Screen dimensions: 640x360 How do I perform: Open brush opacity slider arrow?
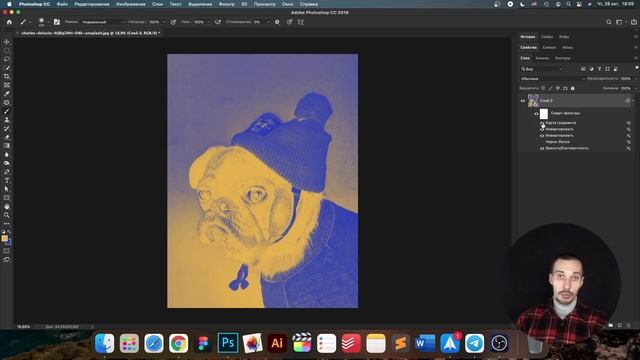[x=164, y=22]
